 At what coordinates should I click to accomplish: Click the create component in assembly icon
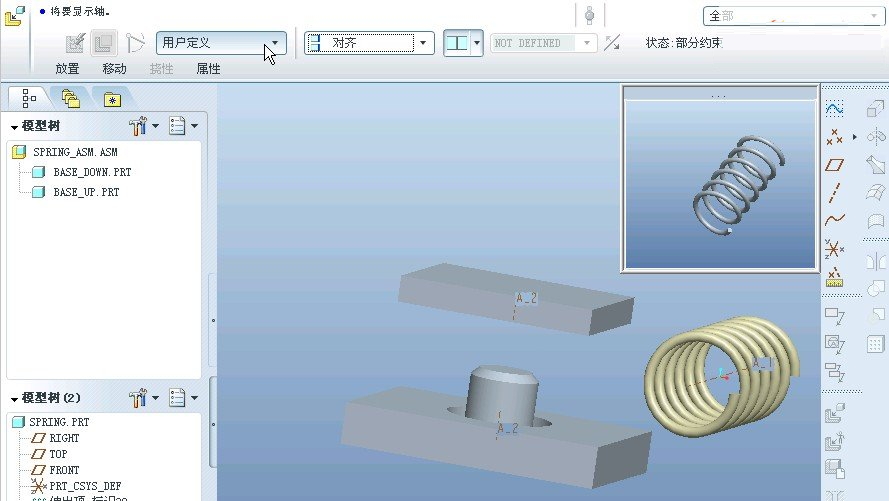(835, 441)
